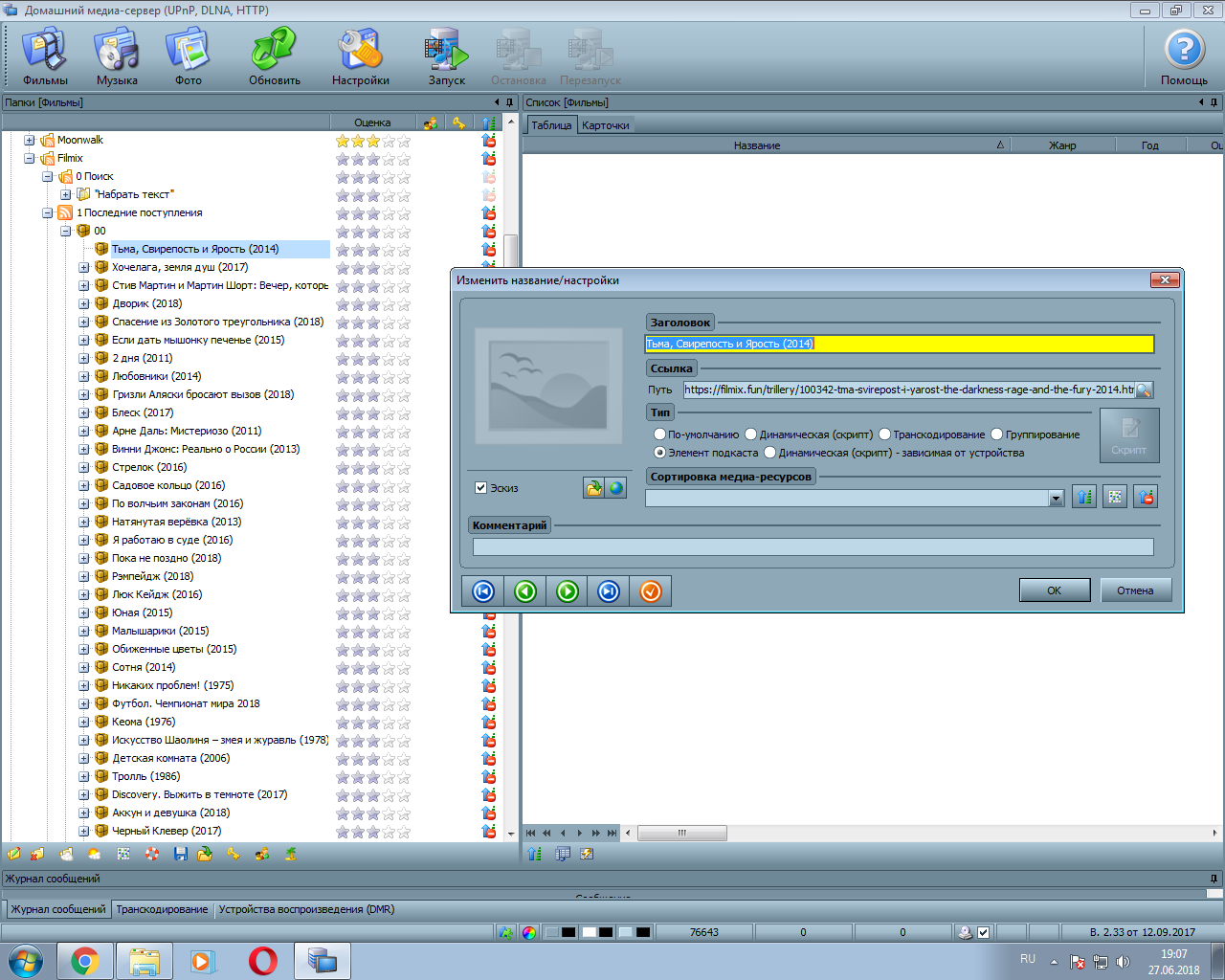1225x980 pixels.
Task: Click the browse icon next to path field
Action: pos(1144,390)
